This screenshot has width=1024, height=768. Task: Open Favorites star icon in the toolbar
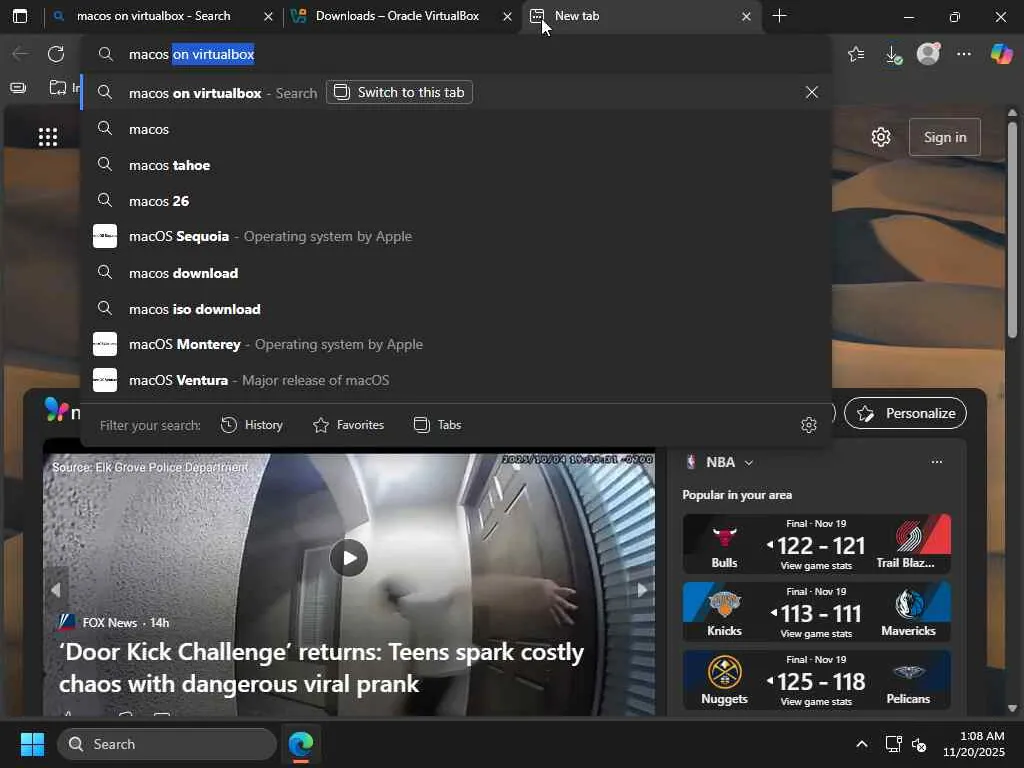pos(856,54)
